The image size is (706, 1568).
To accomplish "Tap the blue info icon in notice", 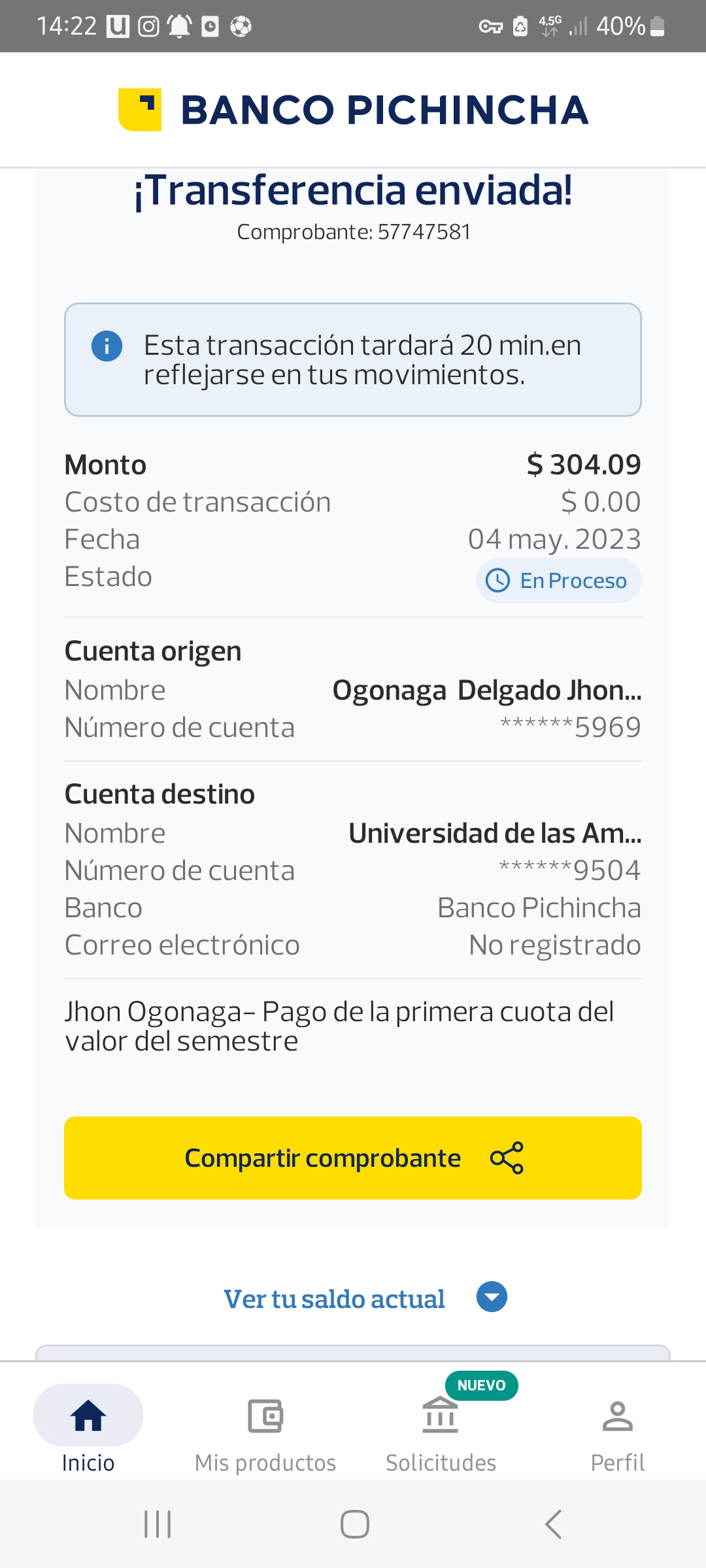I will coord(107,346).
